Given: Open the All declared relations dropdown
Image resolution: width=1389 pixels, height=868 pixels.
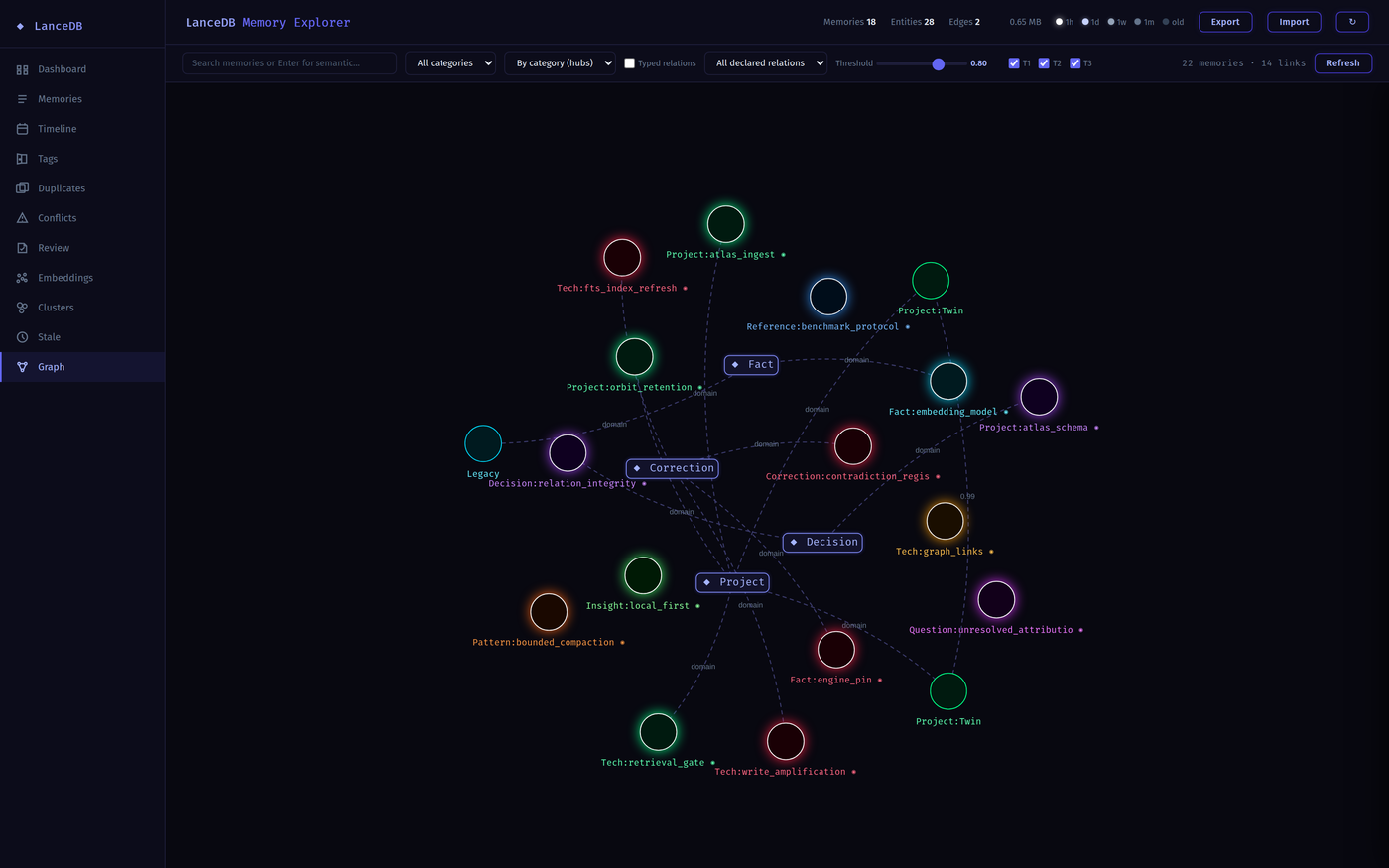Looking at the screenshot, I should tap(766, 63).
